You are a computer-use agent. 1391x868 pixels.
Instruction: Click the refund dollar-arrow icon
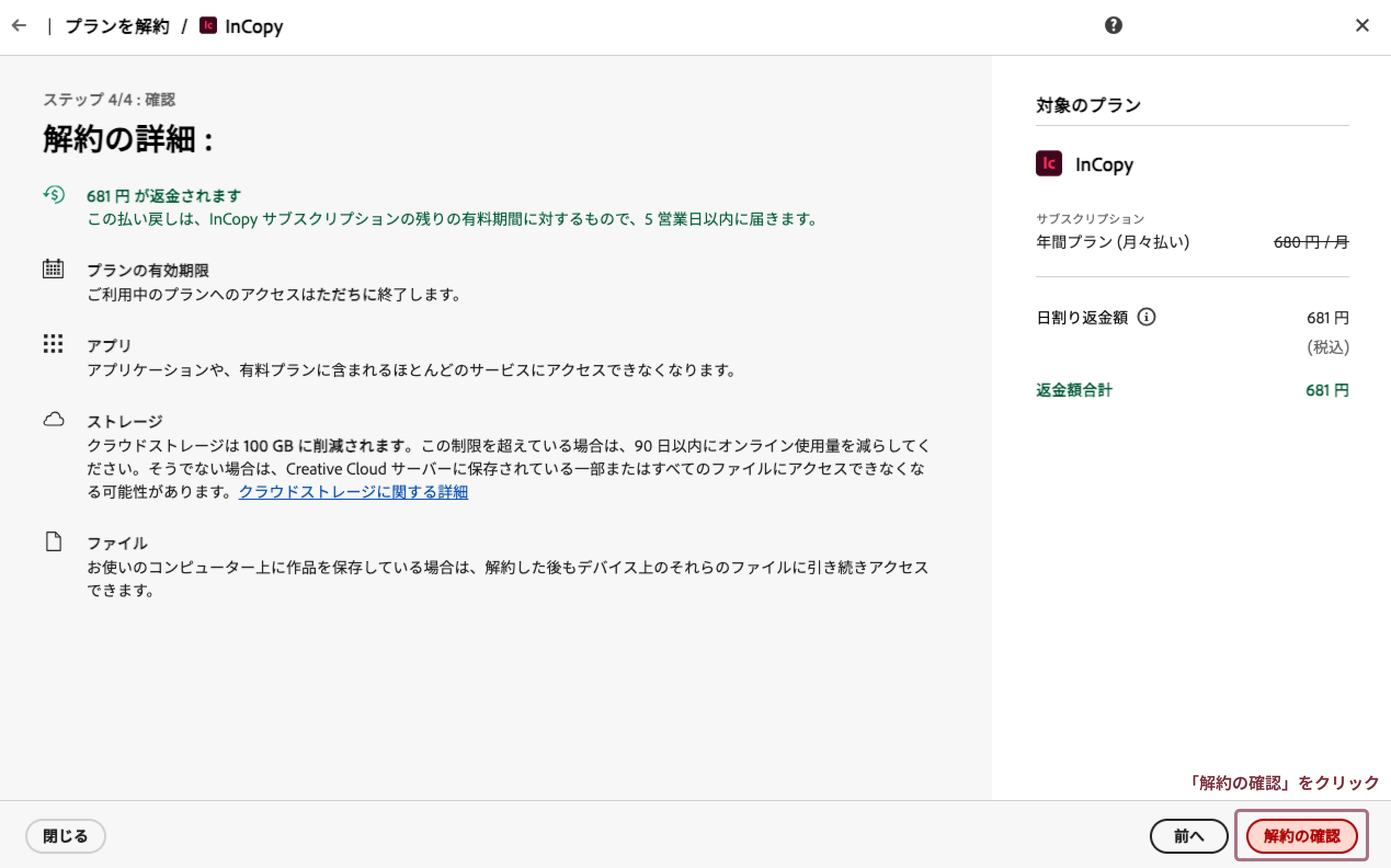(x=53, y=195)
